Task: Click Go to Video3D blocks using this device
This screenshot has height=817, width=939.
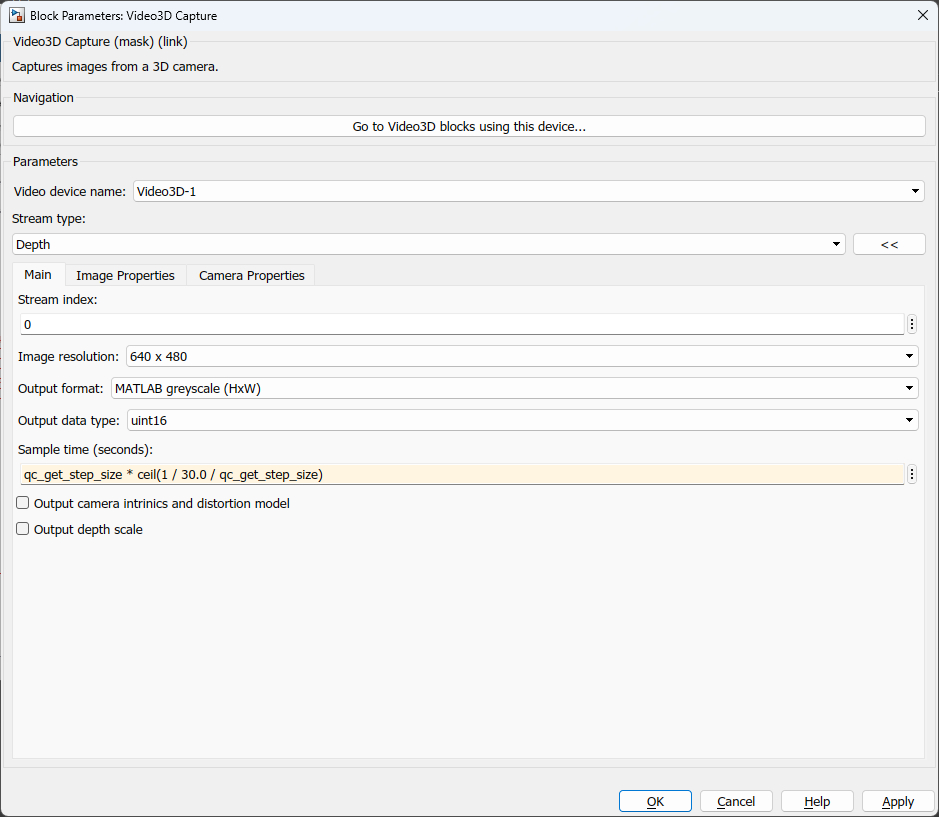Action: click(468, 125)
